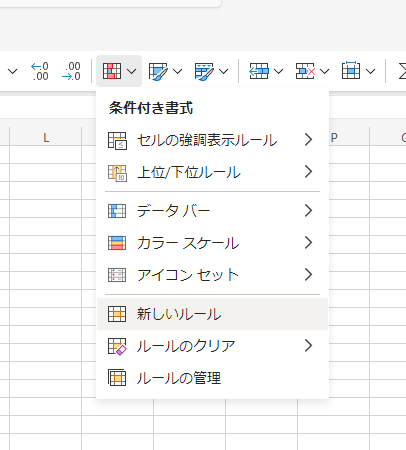Expand arrow beside データ バー
This screenshot has width=406, height=450.
click(308, 210)
